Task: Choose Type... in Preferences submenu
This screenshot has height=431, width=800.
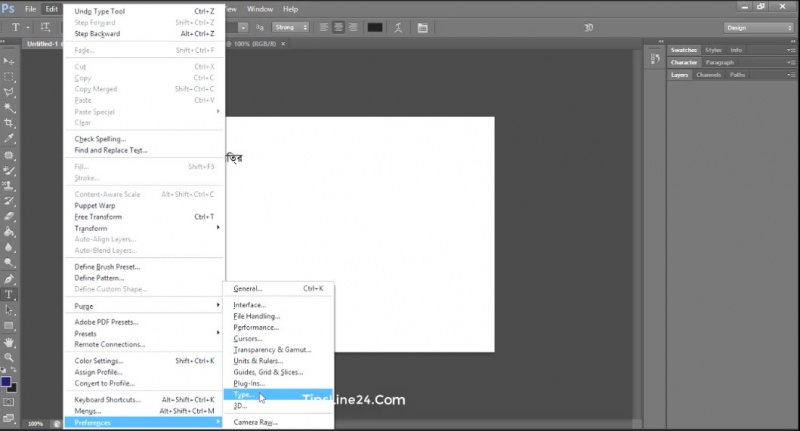Action: (279, 395)
